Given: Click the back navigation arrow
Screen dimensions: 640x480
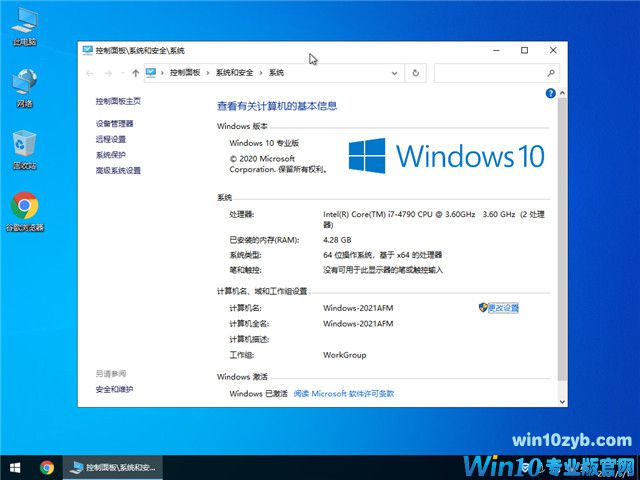Looking at the screenshot, I should click(x=90, y=73).
